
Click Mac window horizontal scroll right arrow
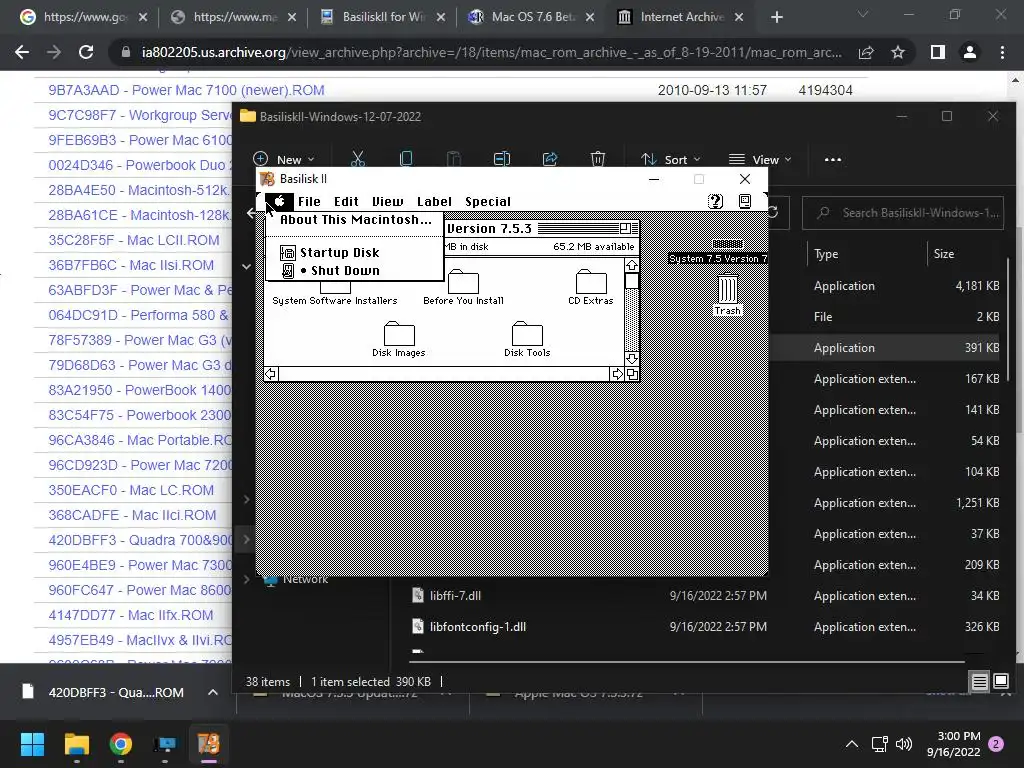click(x=617, y=374)
